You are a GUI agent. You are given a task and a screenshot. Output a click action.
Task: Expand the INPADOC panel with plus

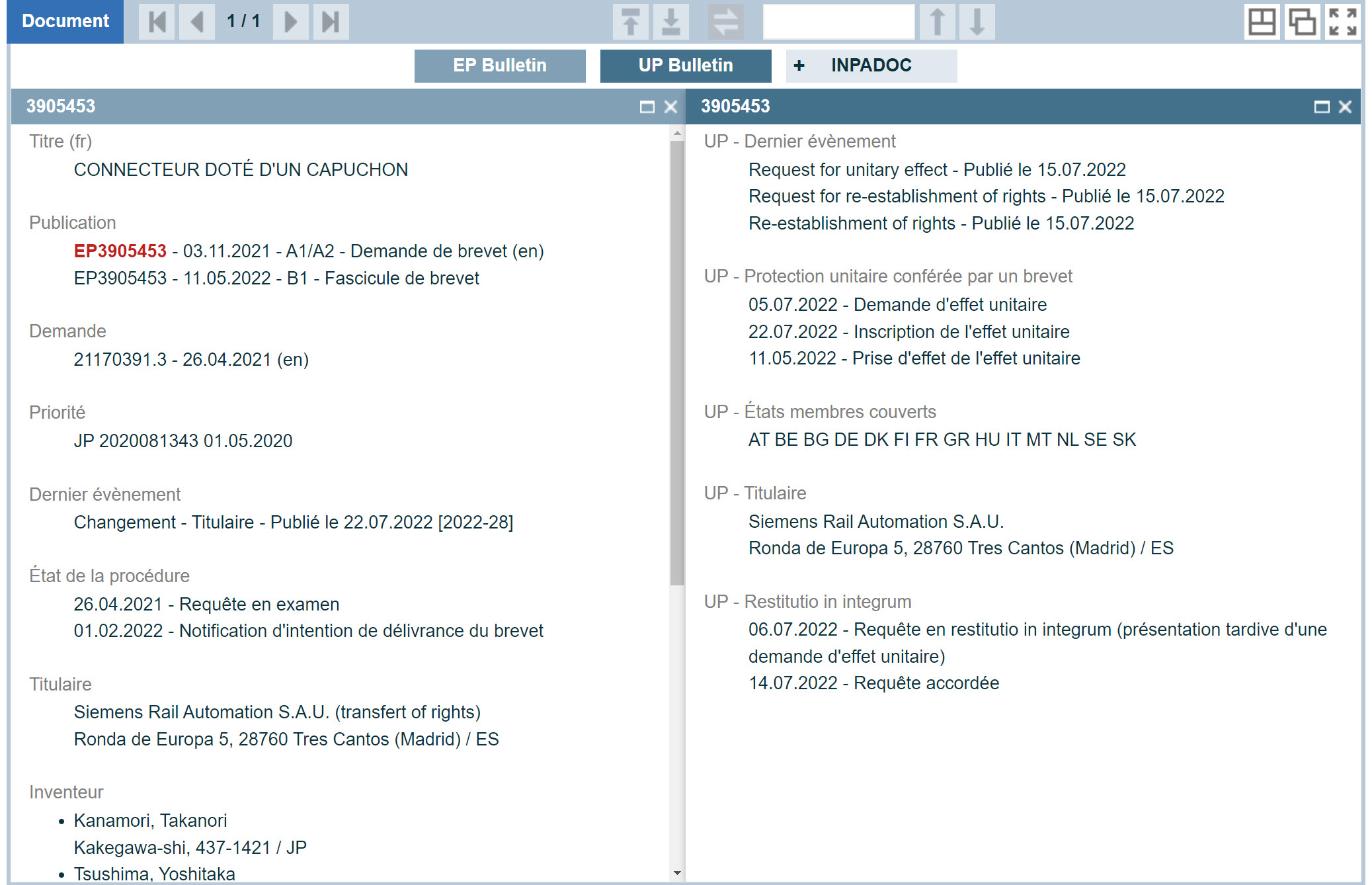pyautogui.click(x=799, y=65)
